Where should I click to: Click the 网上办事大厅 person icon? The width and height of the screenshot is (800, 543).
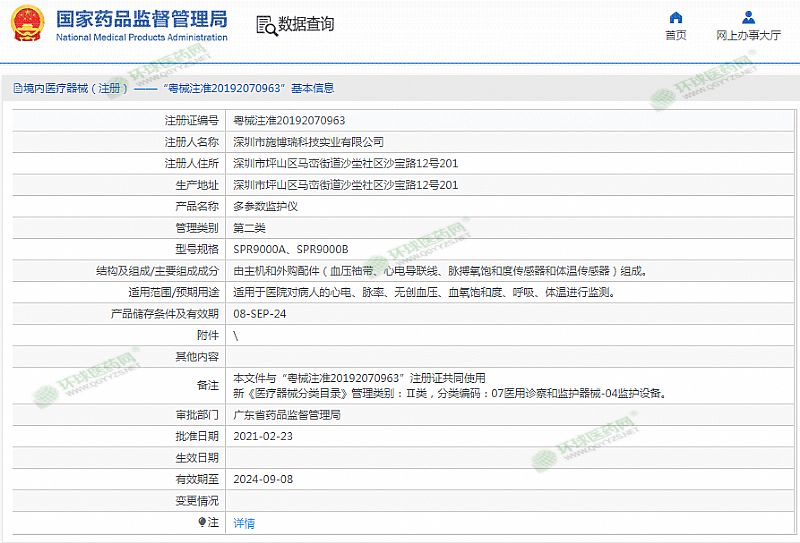pyautogui.click(x=748, y=17)
